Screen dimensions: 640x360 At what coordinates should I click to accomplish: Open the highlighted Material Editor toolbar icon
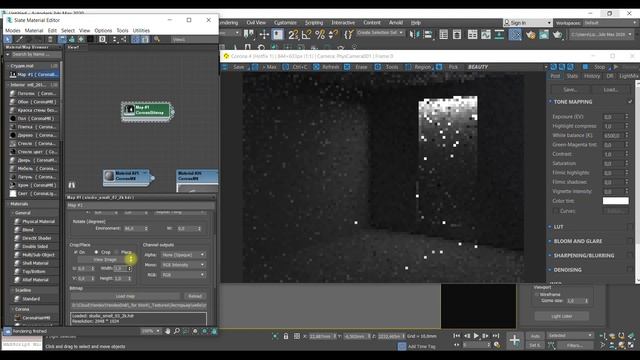[515, 35]
